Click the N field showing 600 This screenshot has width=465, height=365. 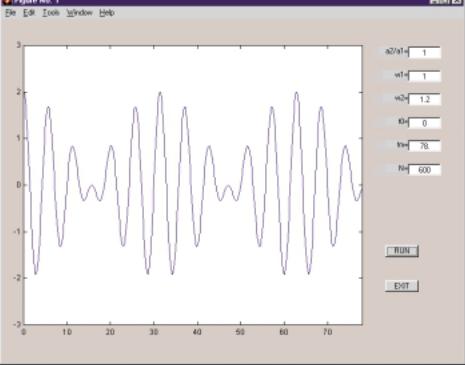coord(425,170)
